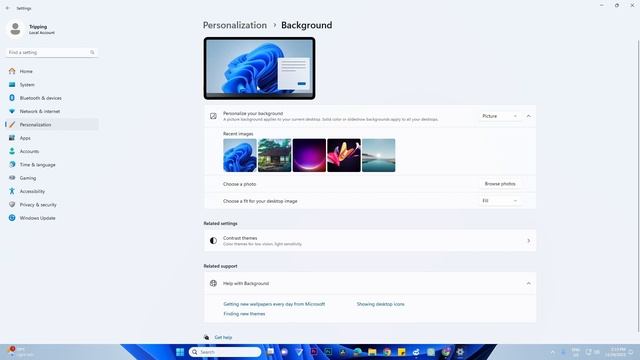Click the Get help link
640x360 pixels.
tap(223, 338)
